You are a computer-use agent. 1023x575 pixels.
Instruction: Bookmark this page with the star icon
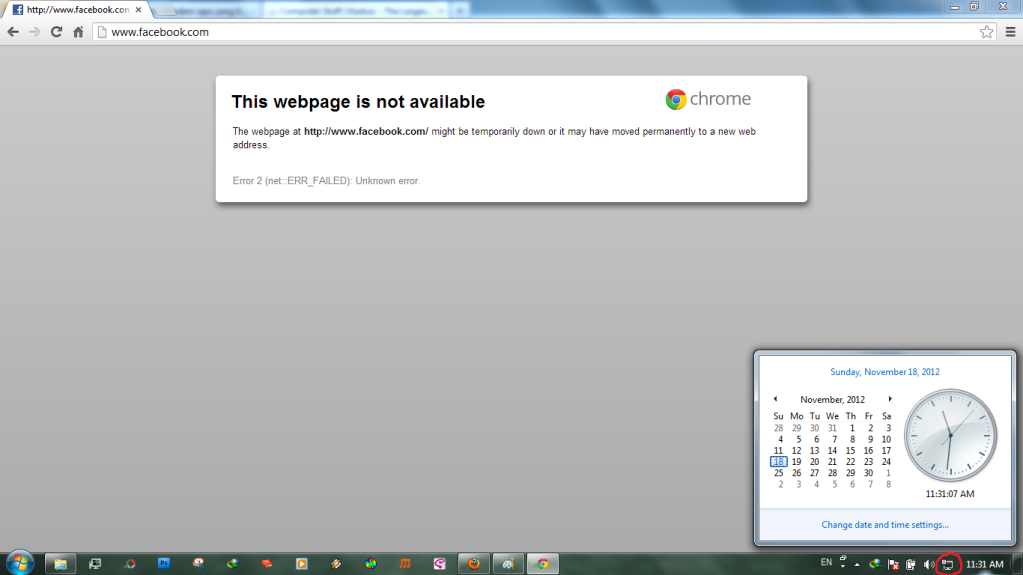coord(986,32)
